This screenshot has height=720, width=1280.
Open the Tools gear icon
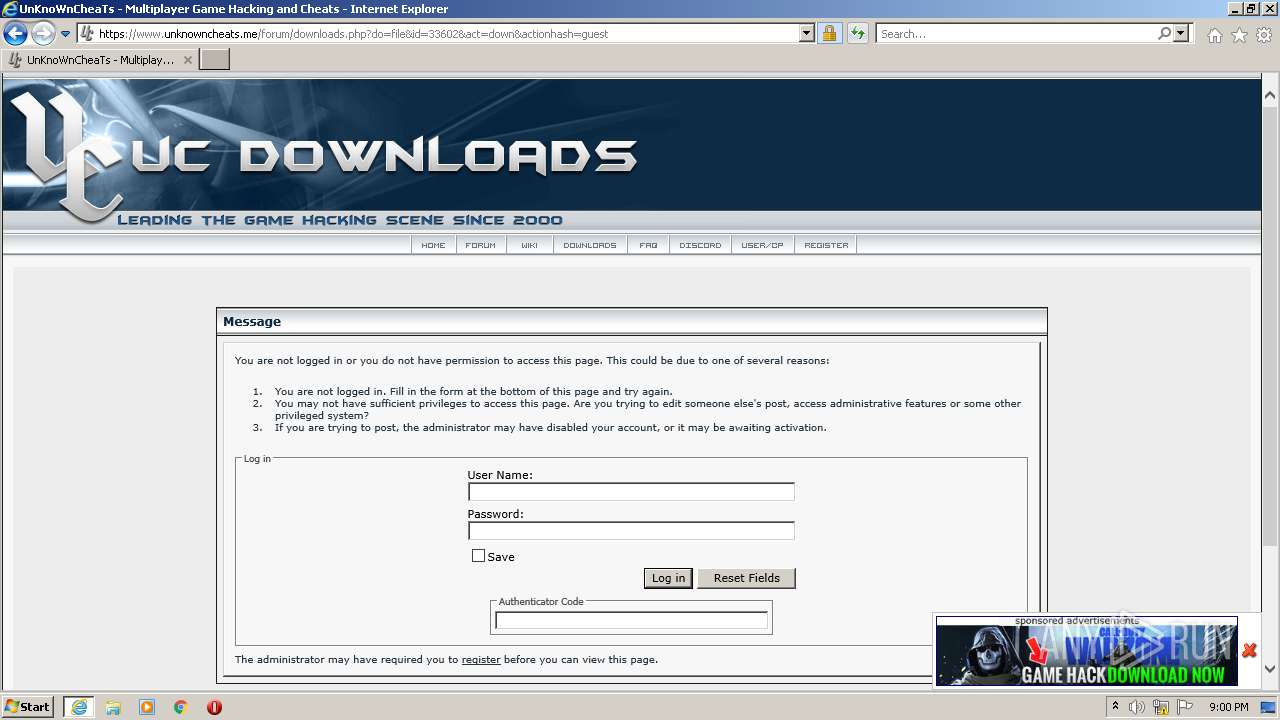1264,35
